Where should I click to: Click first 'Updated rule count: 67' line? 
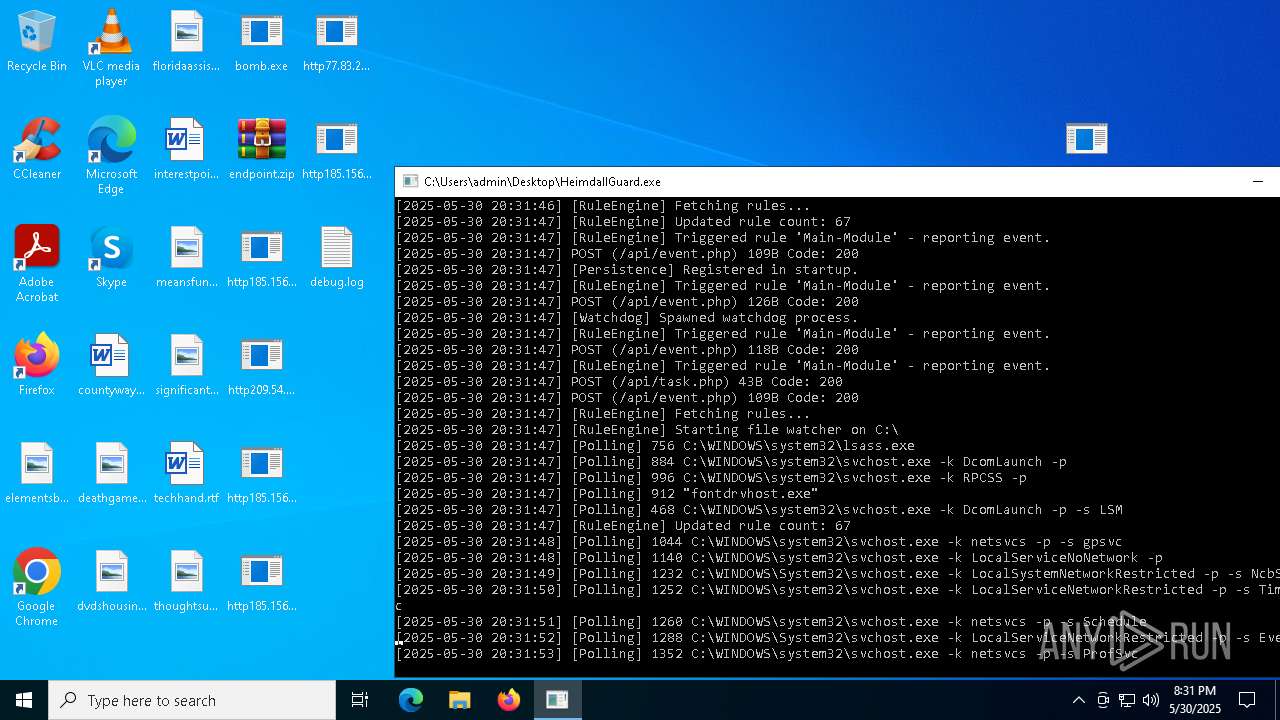[x=623, y=222]
